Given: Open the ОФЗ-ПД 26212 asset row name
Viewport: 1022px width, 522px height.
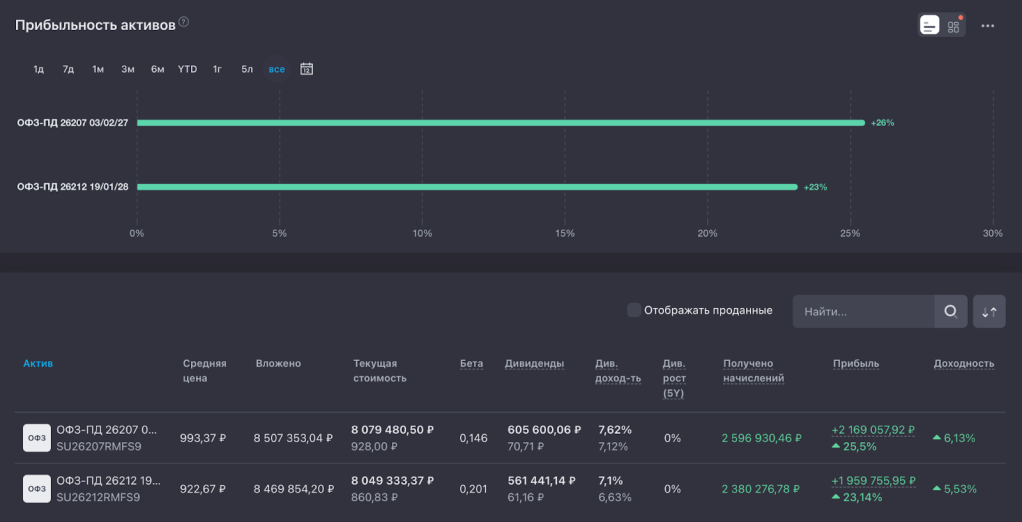Looking at the screenshot, I should pyautogui.click(x=107, y=481).
